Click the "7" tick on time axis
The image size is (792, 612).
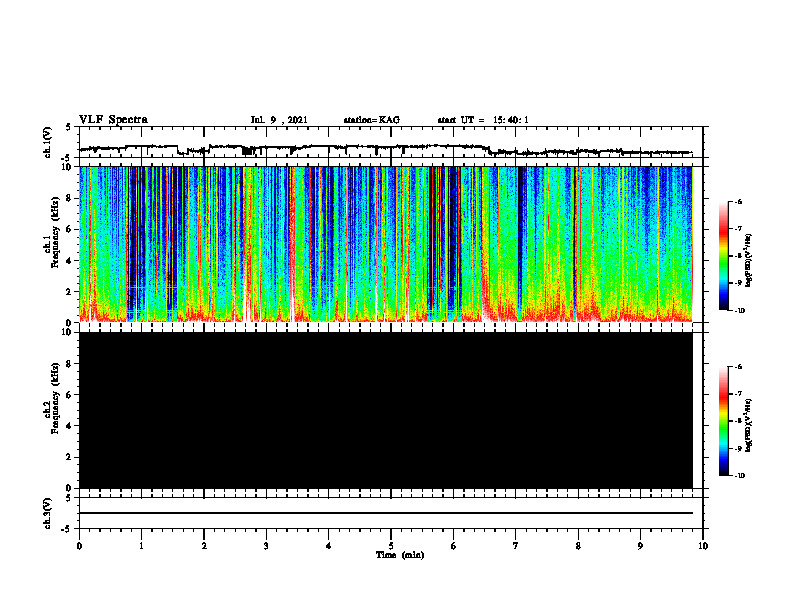point(516,546)
